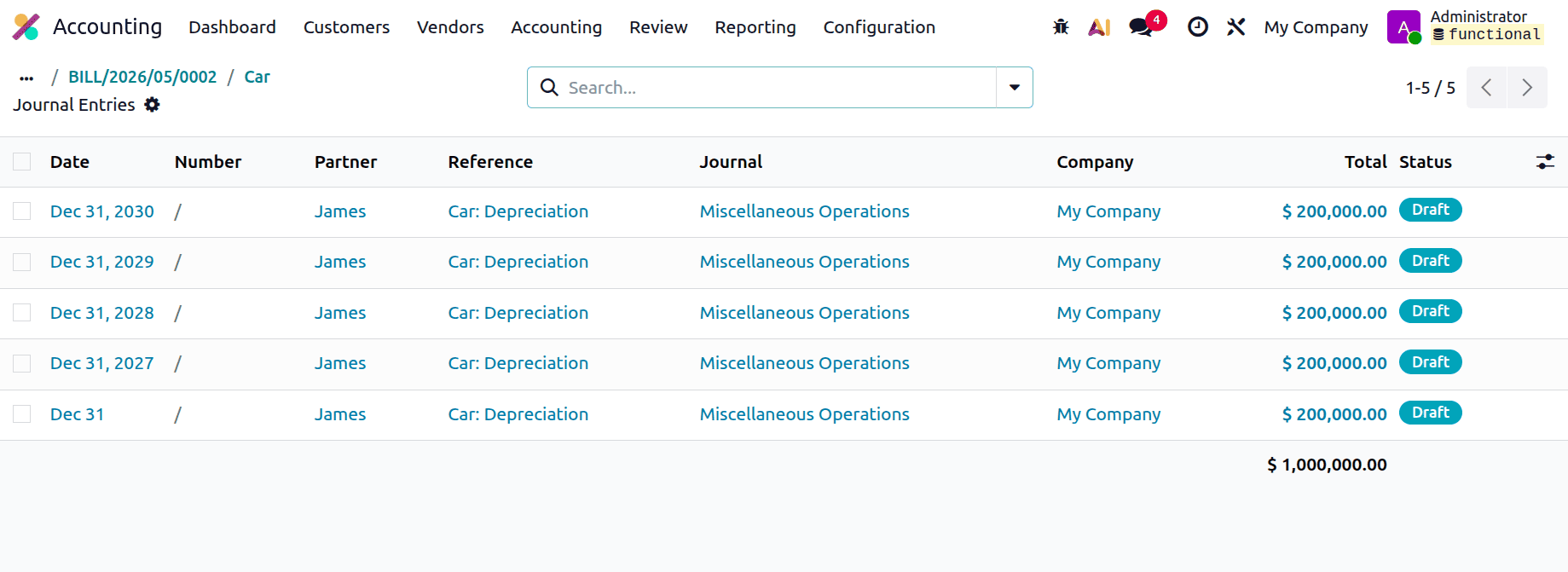Go to BILL/2026/05/0002 breadcrumb
Screen dimensions: 1568x572
(x=142, y=77)
